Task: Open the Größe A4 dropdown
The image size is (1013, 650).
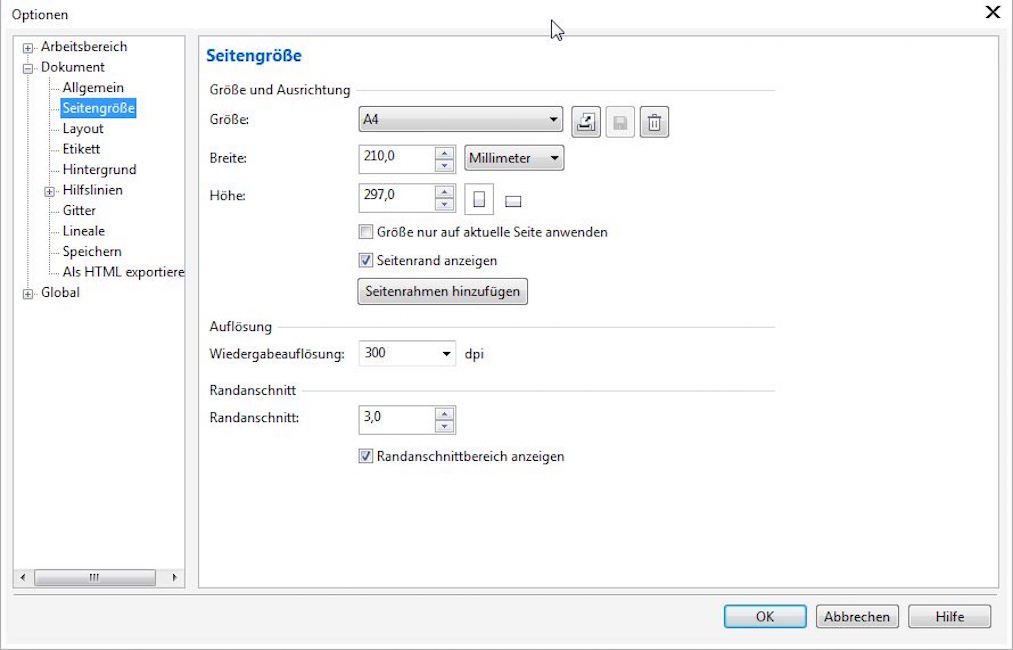Action: [554, 121]
